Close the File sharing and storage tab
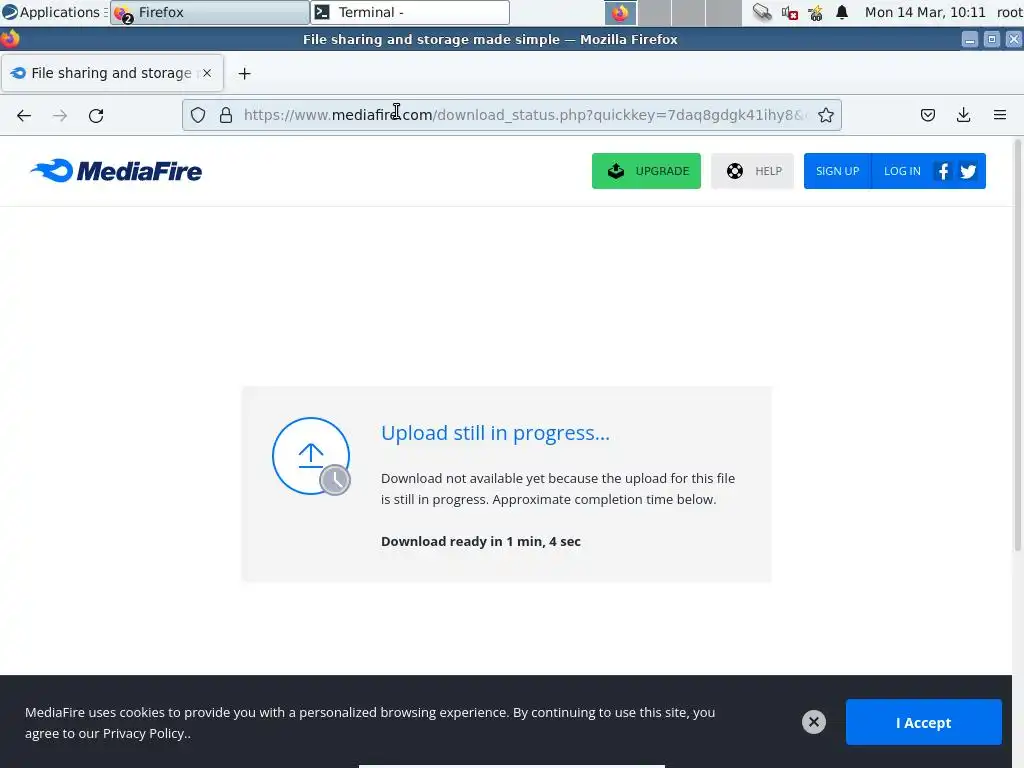 coord(207,73)
